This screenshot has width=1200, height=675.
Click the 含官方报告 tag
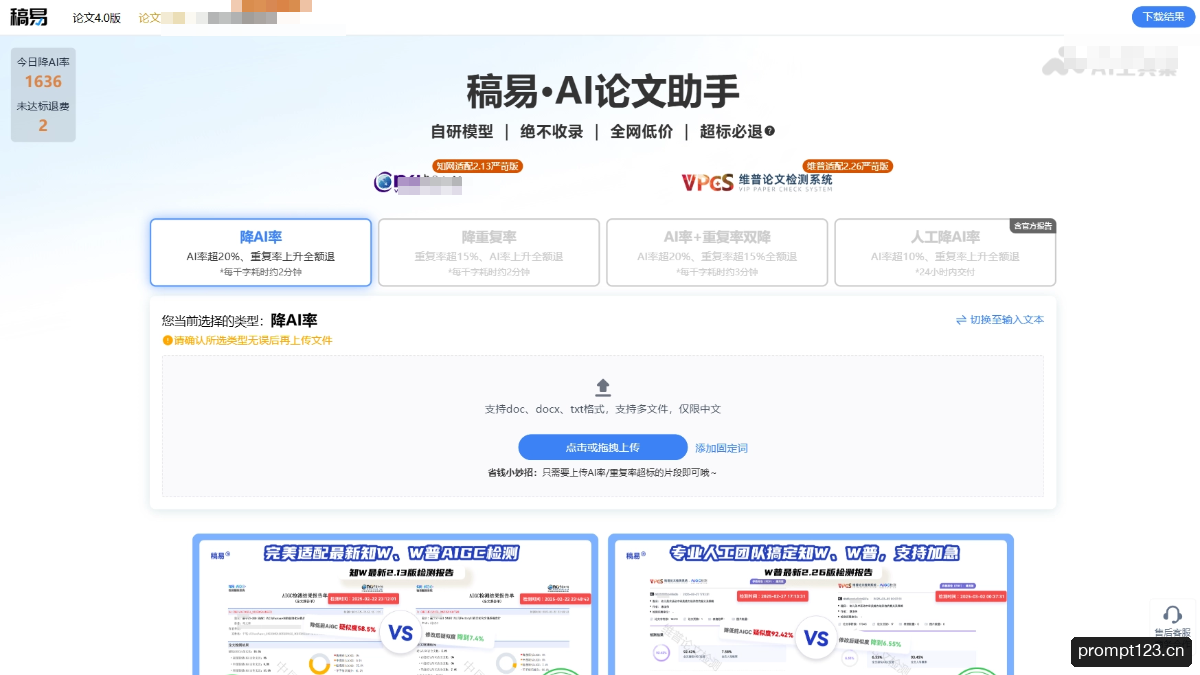[x=1033, y=225]
